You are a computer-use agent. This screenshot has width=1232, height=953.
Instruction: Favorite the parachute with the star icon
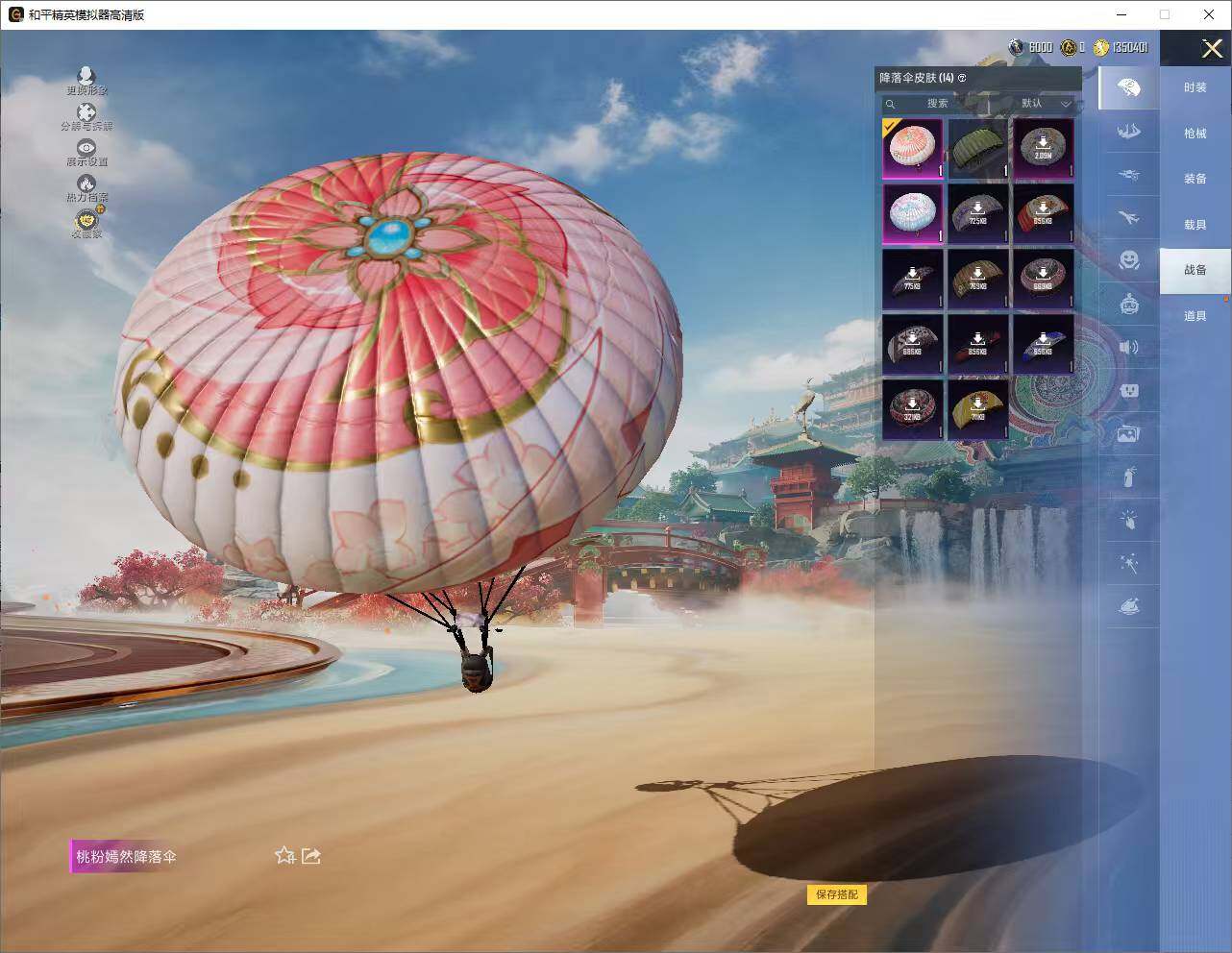pyautogui.click(x=284, y=855)
